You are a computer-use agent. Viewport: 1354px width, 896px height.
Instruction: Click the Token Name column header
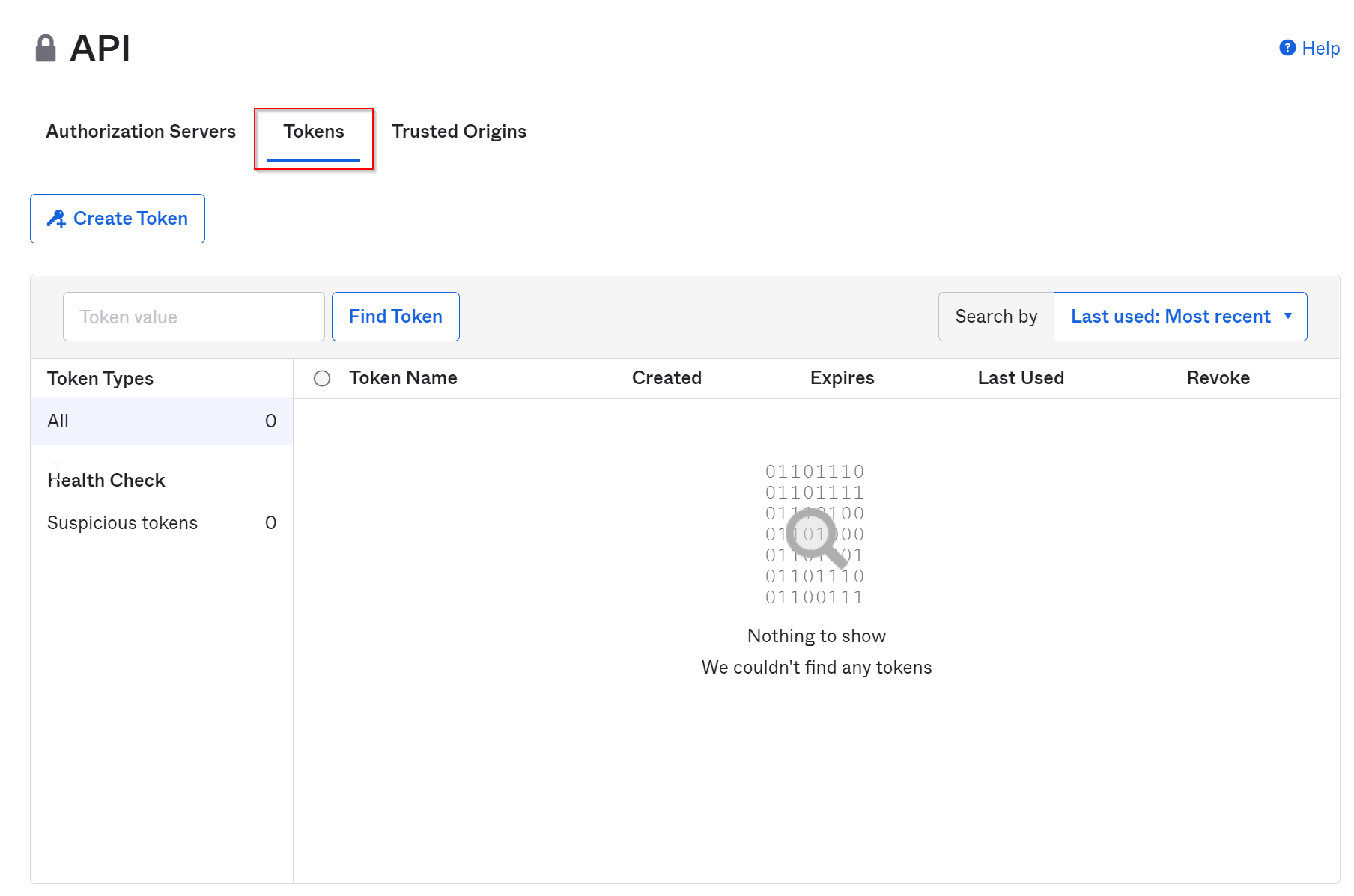pyautogui.click(x=403, y=378)
